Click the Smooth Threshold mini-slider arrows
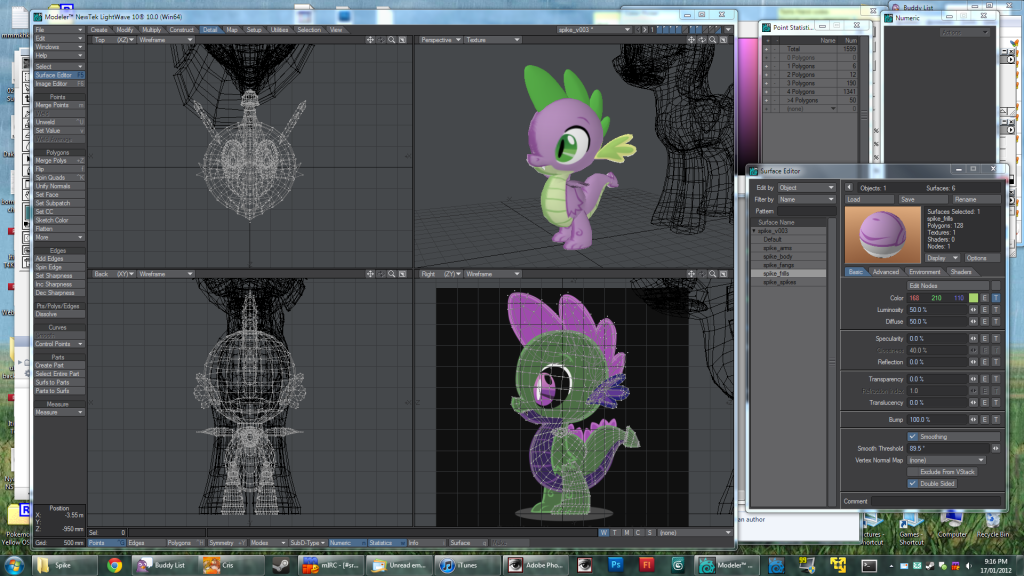 (995, 448)
